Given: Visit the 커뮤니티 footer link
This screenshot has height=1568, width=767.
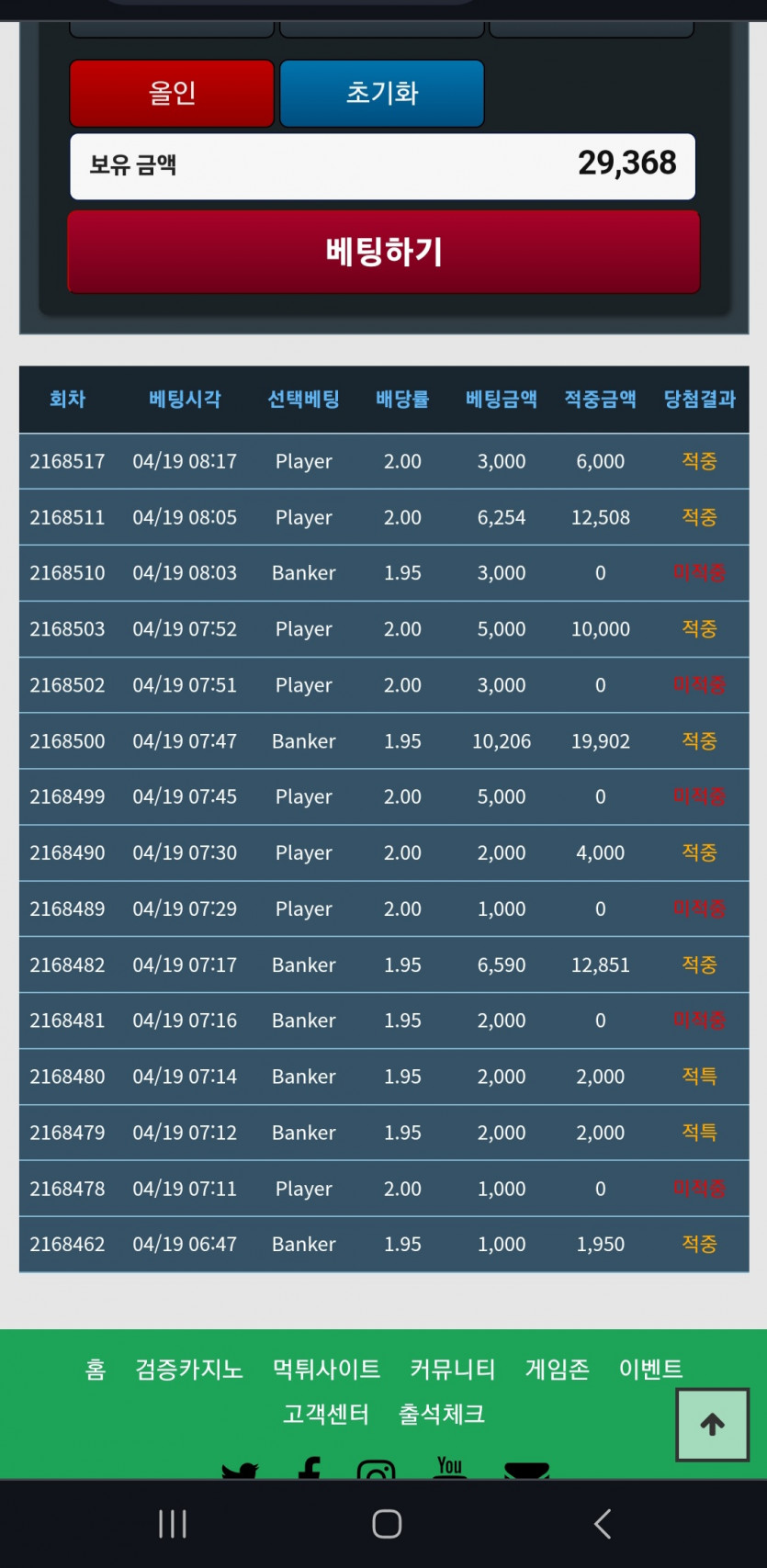Looking at the screenshot, I should click(453, 1370).
